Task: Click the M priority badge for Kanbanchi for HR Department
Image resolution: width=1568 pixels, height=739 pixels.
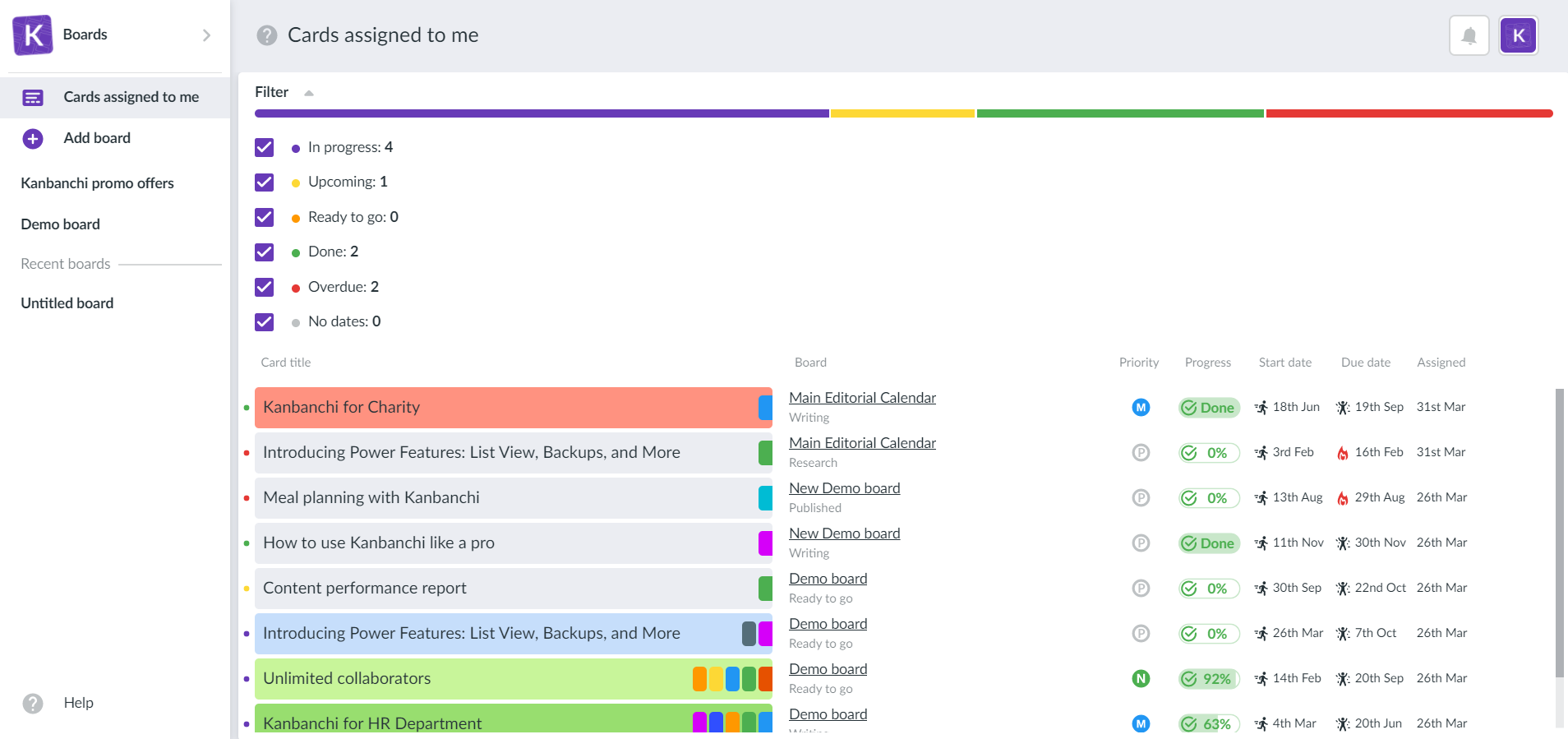Action: click(1141, 723)
